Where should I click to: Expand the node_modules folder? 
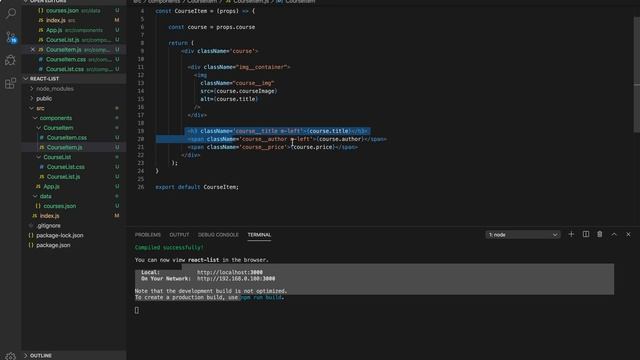click(x=74, y=89)
